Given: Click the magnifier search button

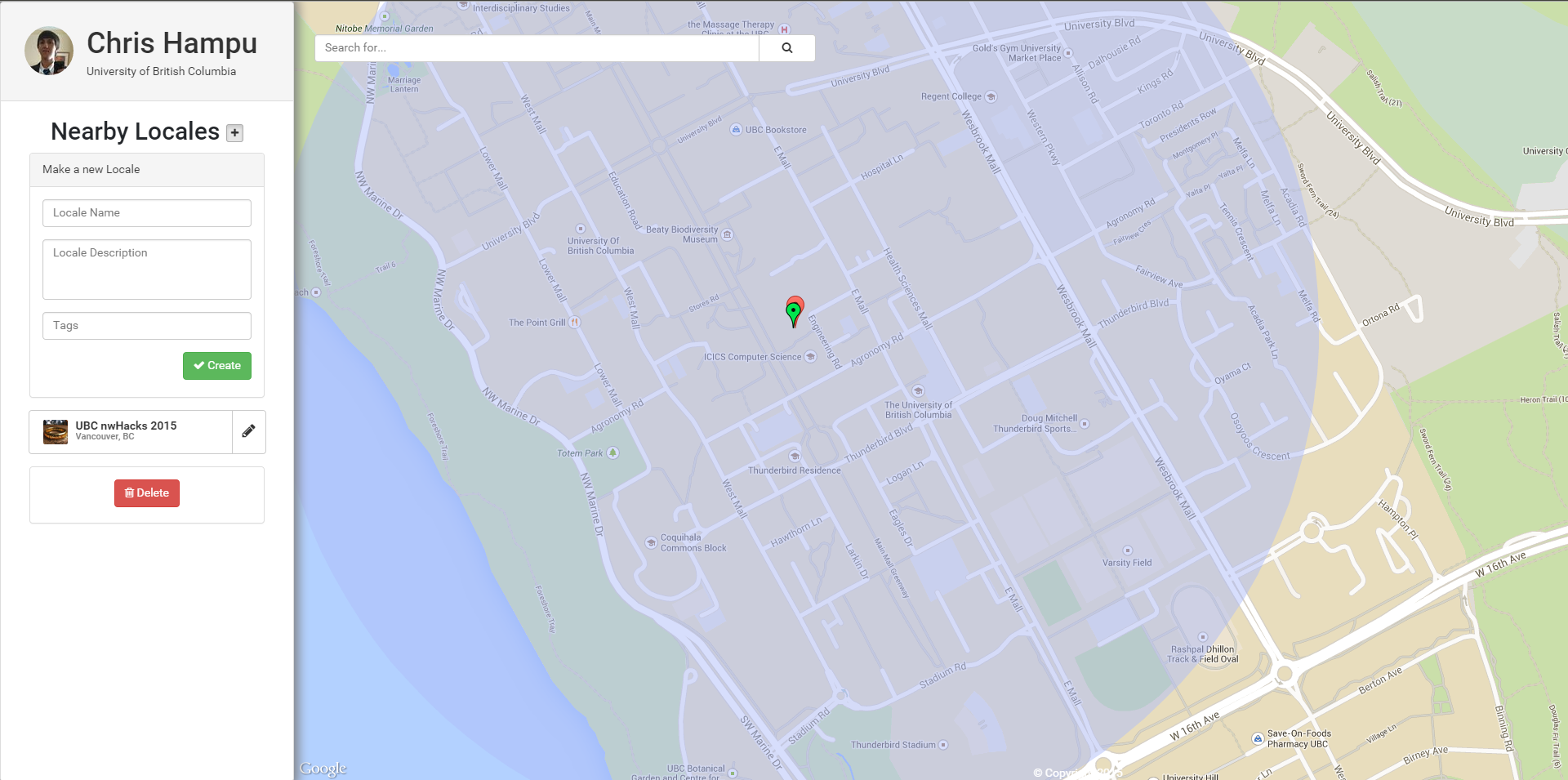Looking at the screenshot, I should 787,48.
